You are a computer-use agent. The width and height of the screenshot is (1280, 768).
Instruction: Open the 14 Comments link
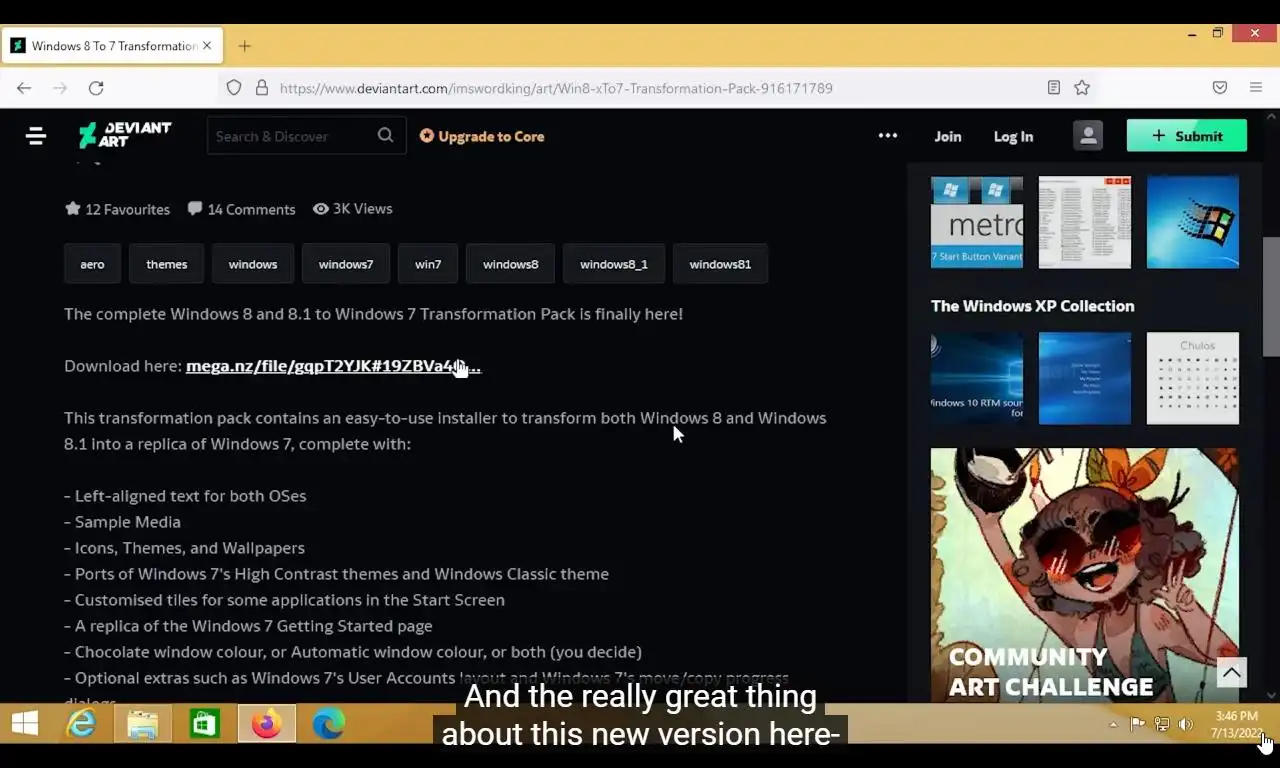pos(241,209)
